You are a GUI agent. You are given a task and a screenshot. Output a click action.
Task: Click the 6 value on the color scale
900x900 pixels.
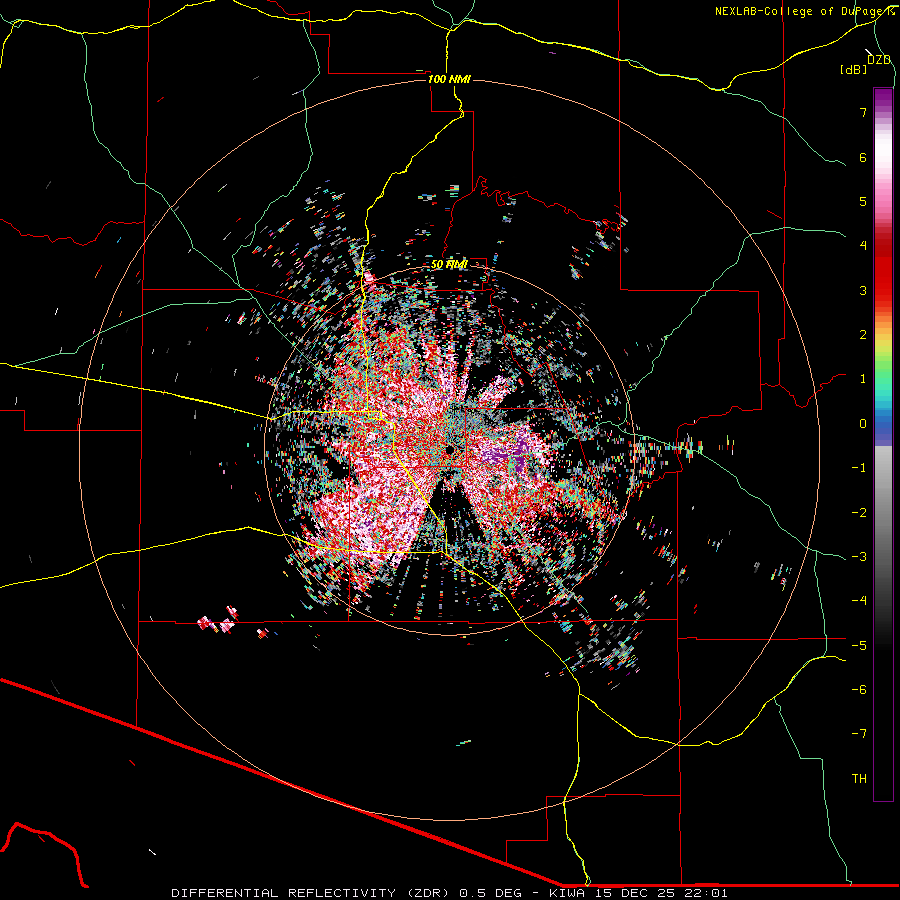(863, 157)
